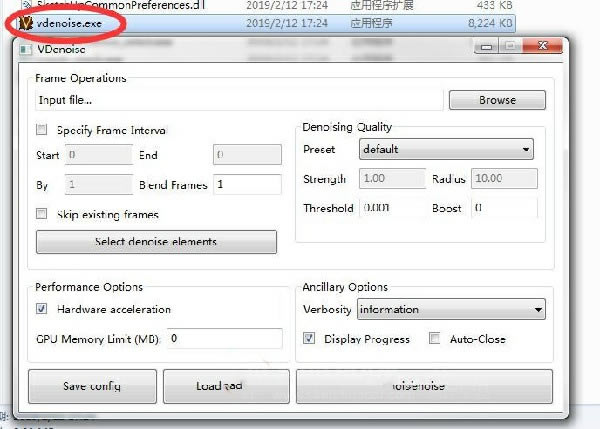Select the vdenoise.exe file icon

point(26,23)
